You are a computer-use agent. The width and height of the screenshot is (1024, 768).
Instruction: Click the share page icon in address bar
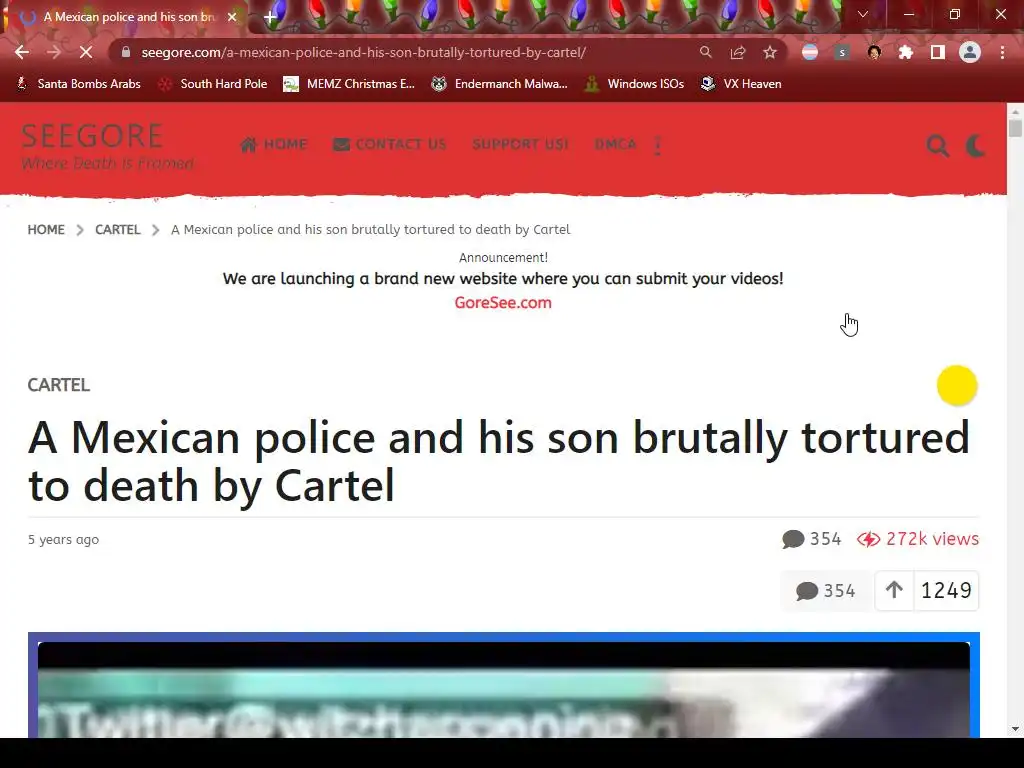pos(738,52)
